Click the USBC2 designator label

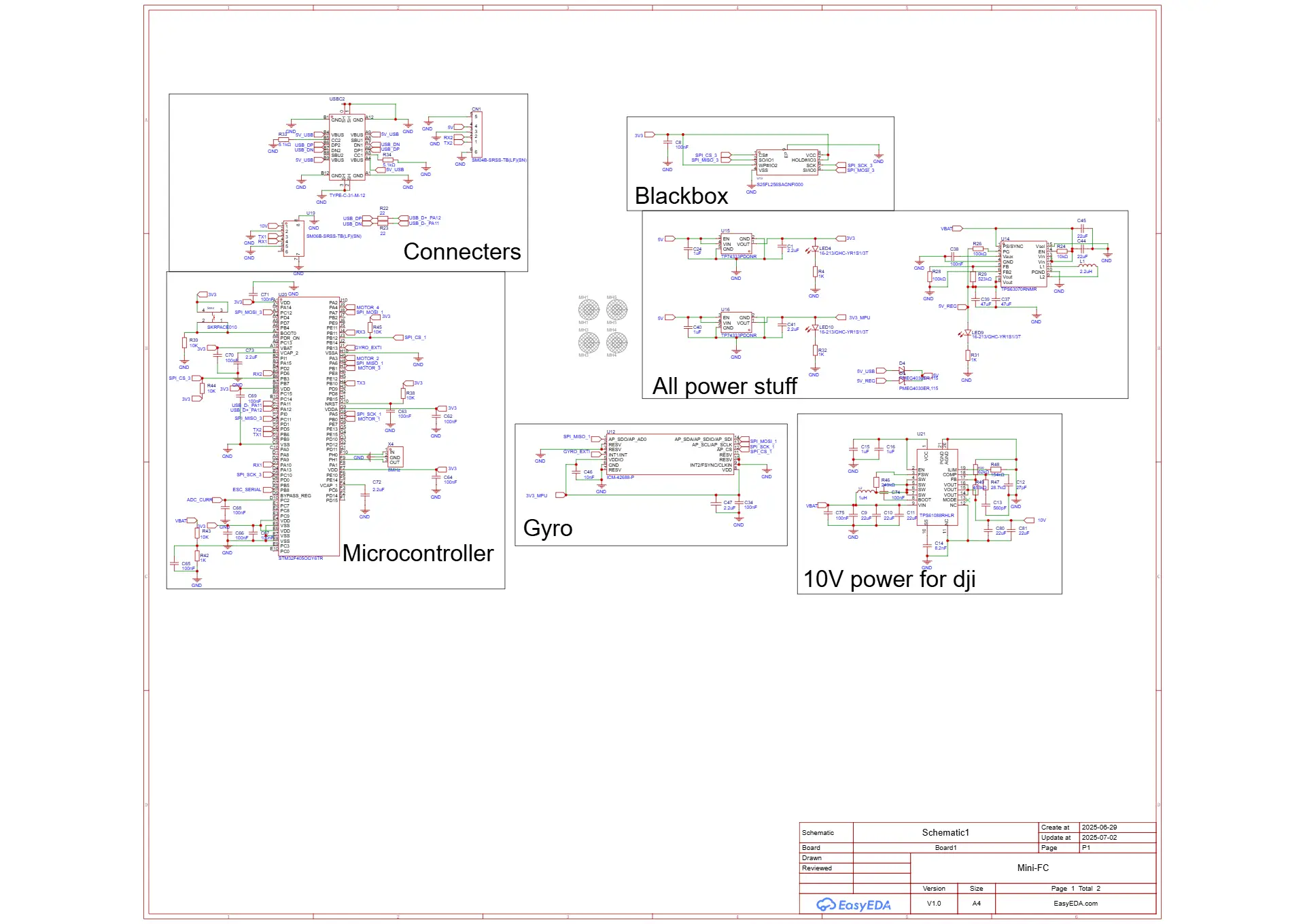tap(337, 99)
